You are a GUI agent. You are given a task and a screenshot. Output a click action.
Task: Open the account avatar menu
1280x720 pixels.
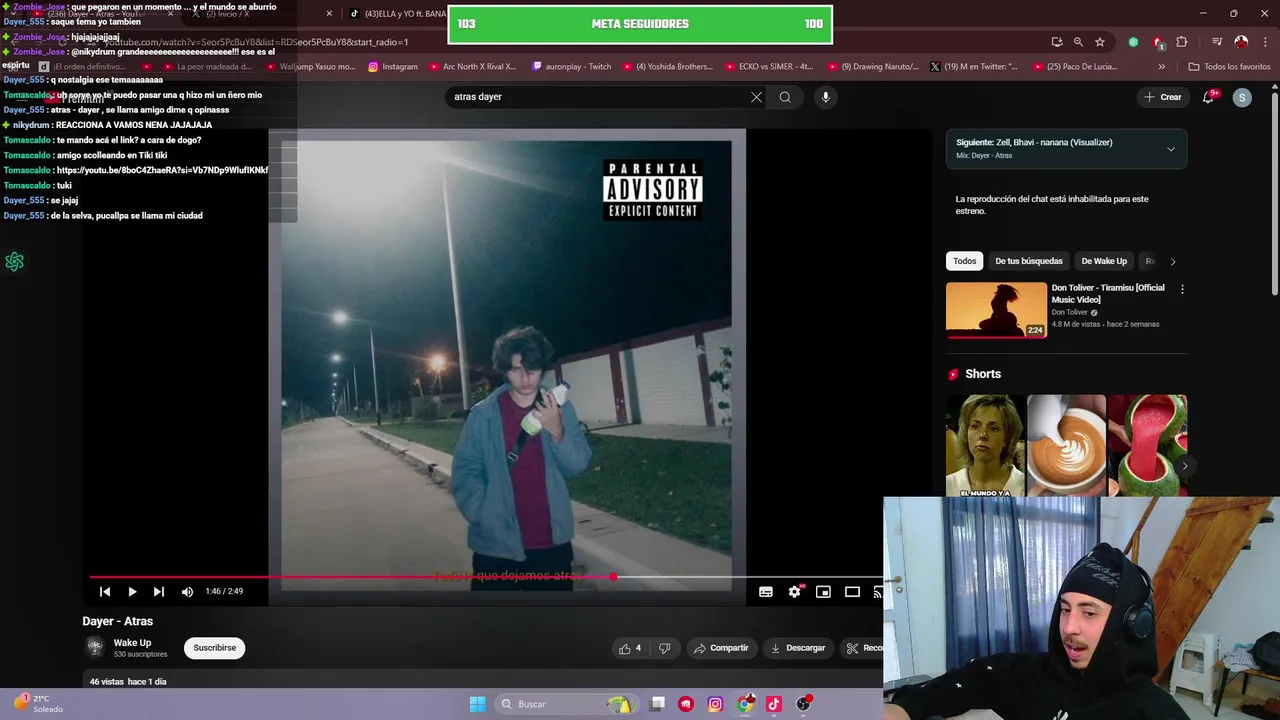[x=1242, y=97]
